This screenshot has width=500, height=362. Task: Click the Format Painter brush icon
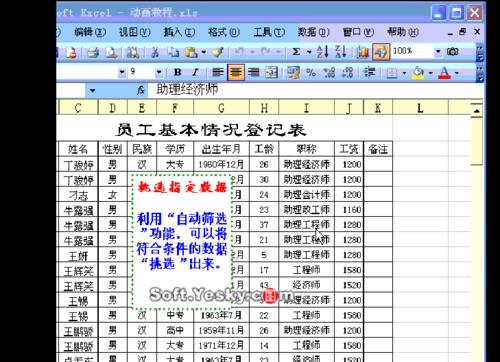218,52
